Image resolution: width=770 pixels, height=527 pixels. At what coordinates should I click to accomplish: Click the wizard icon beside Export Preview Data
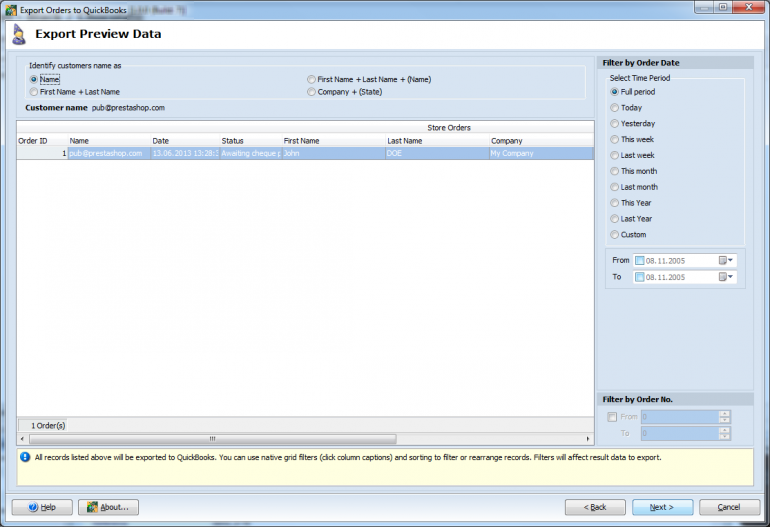(x=19, y=34)
